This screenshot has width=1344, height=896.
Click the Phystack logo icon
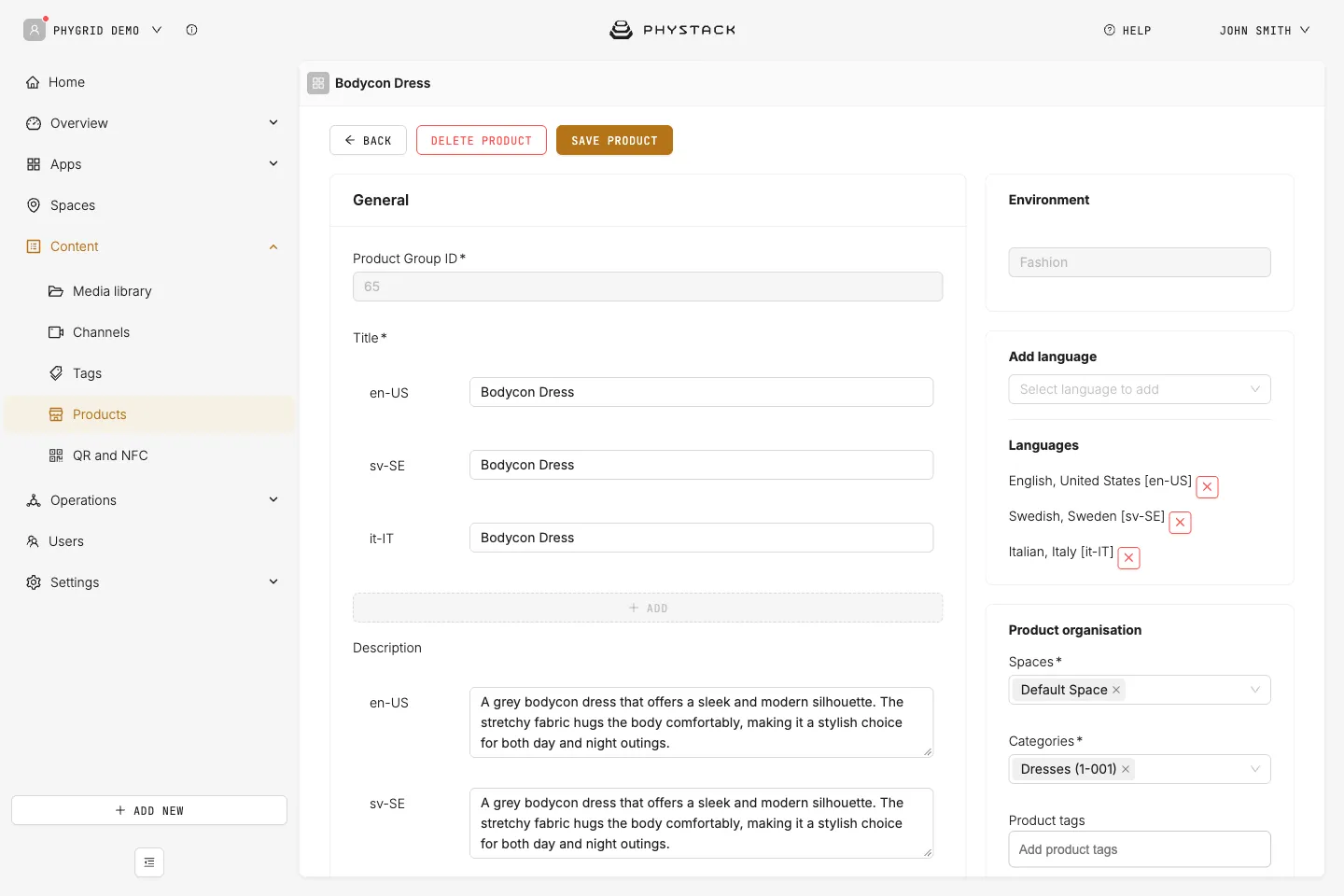click(621, 30)
